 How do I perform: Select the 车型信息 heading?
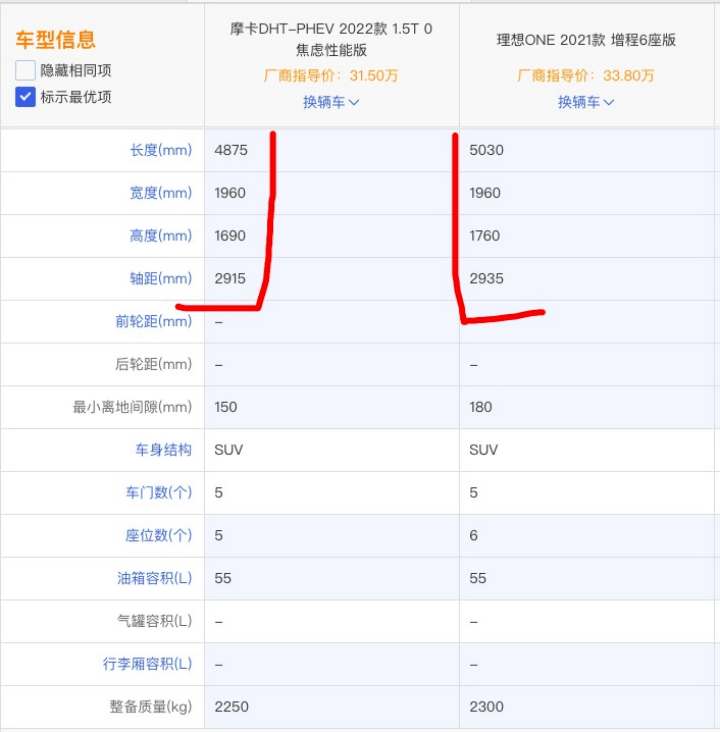pos(56,40)
